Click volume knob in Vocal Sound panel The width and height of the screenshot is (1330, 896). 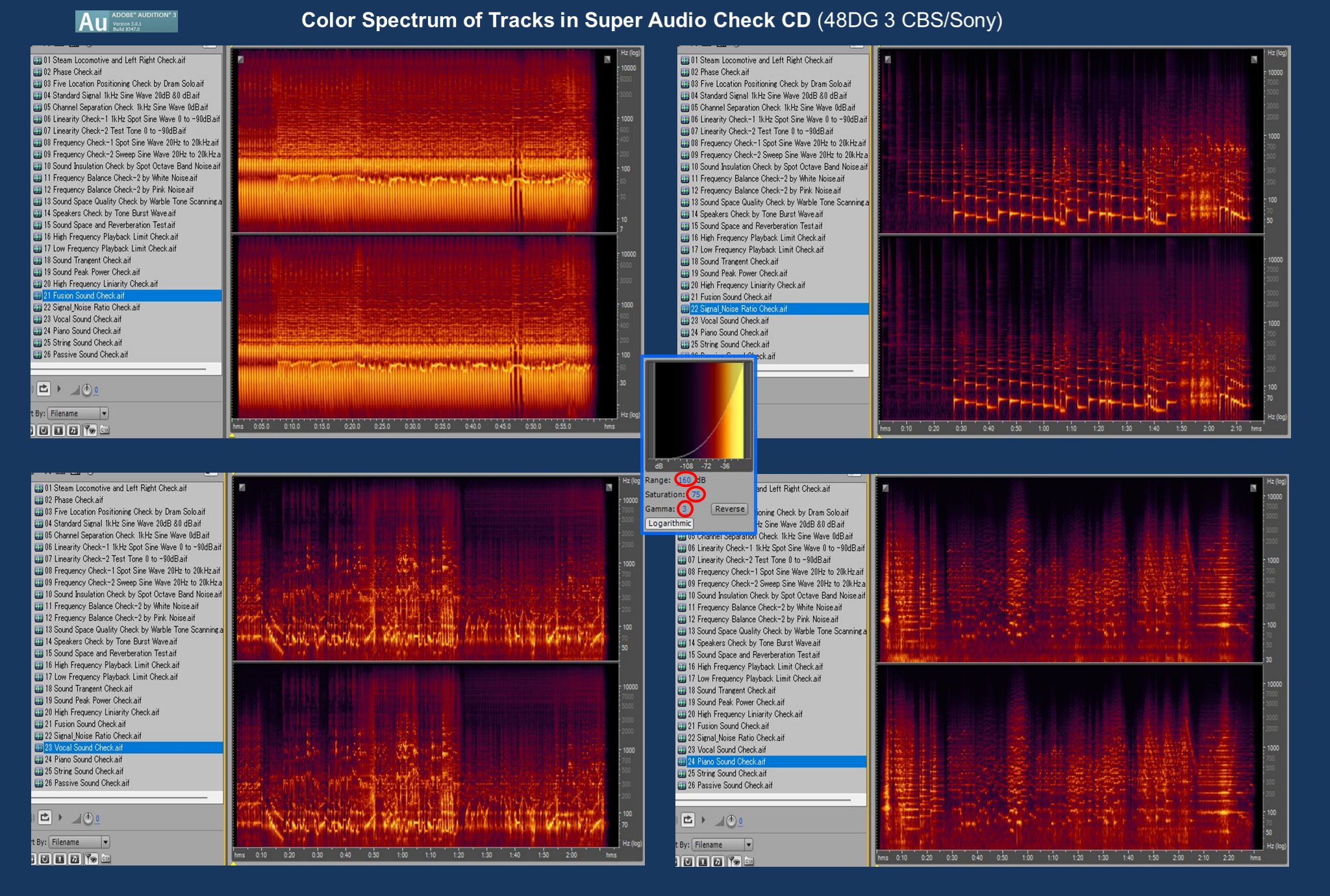tap(88, 819)
